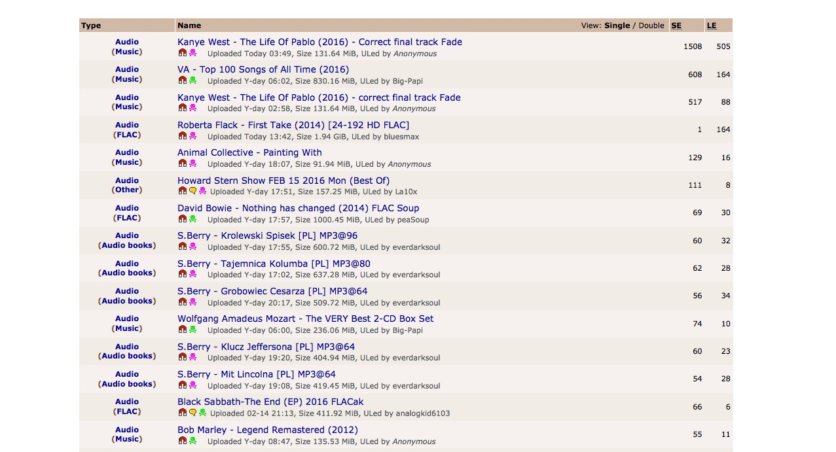
Task: Click the green skull on Black Sabbath row
Action: click(x=203, y=413)
